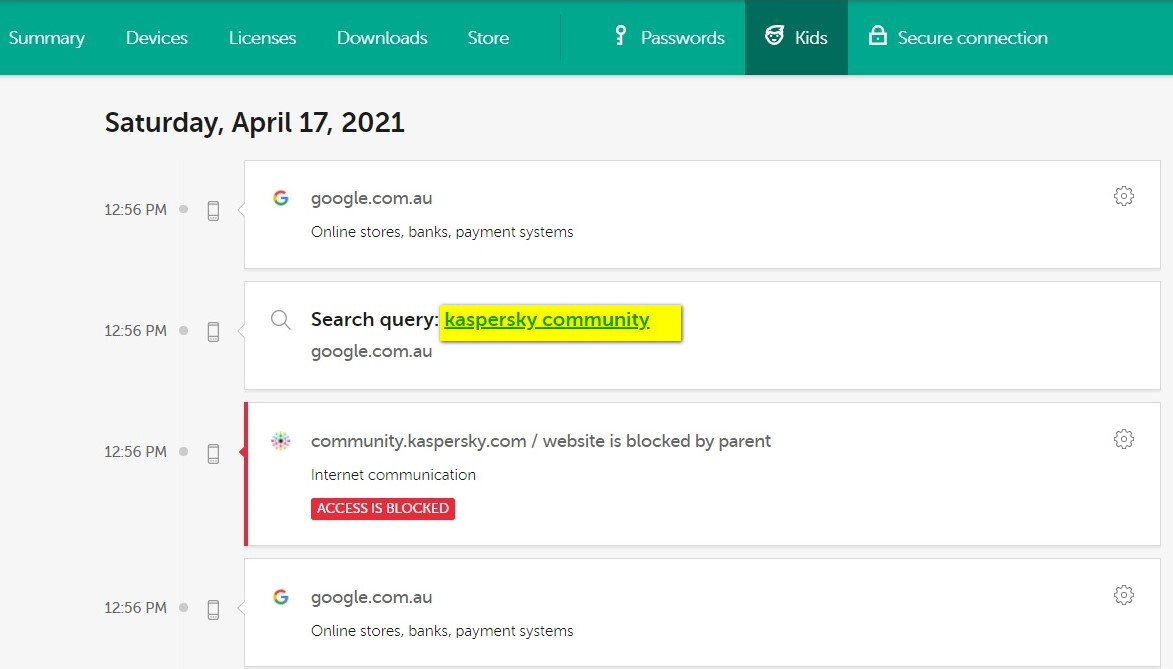Select the Kids tab

(796, 38)
